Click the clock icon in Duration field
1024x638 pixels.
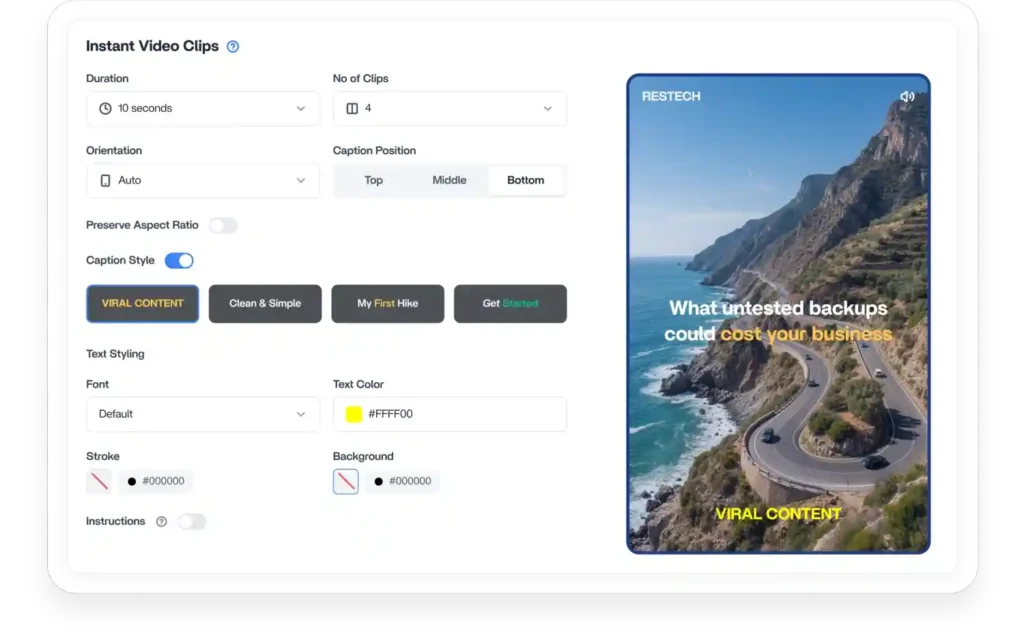tap(105, 108)
